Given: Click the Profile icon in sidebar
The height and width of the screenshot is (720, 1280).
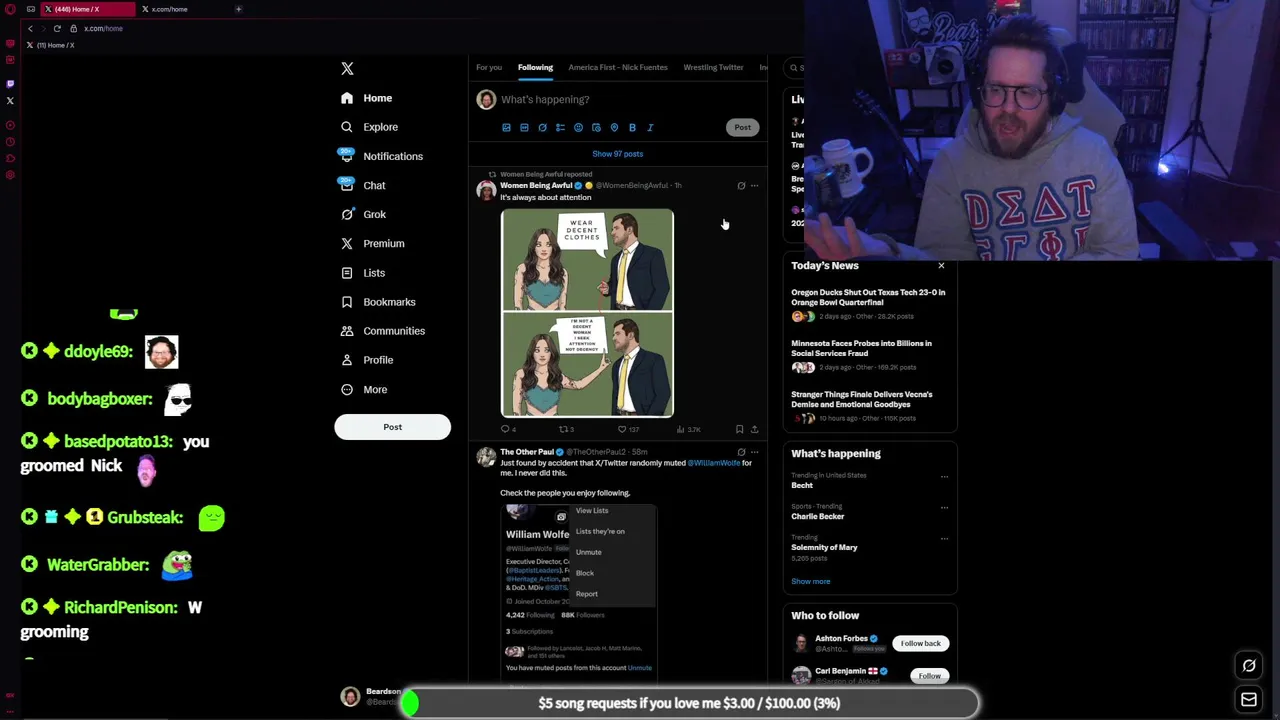Looking at the screenshot, I should point(347,359).
